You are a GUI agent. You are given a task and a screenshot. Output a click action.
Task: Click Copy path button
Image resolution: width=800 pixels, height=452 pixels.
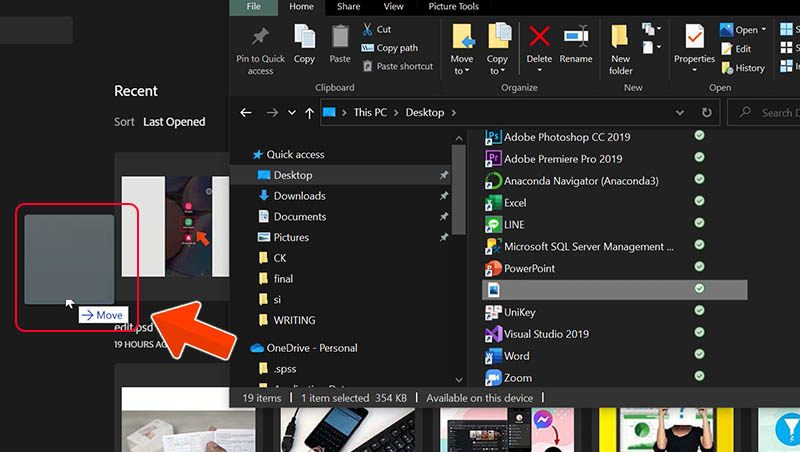(x=396, y=48)
